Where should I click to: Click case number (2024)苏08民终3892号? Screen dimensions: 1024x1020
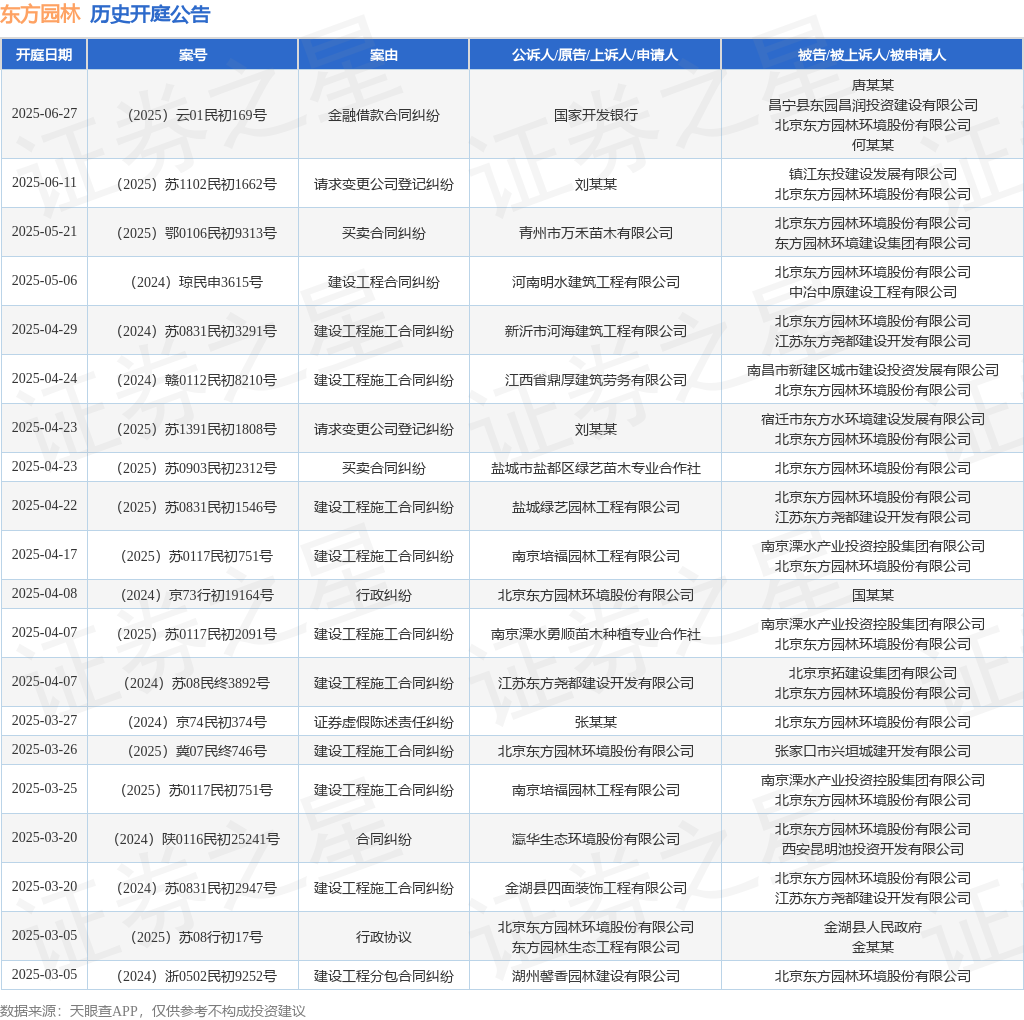click(x=197, y=684)
